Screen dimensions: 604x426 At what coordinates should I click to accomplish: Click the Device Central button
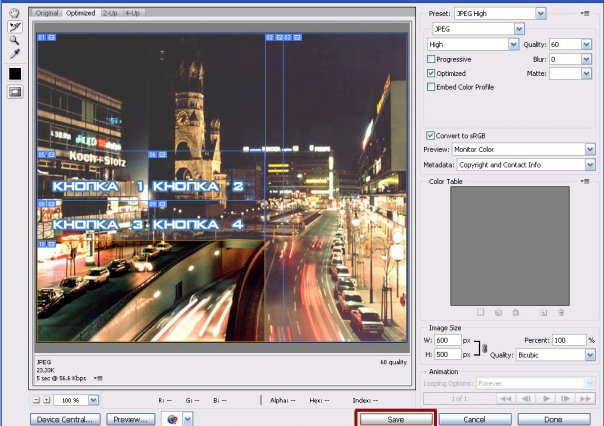[x=67, y=420]
